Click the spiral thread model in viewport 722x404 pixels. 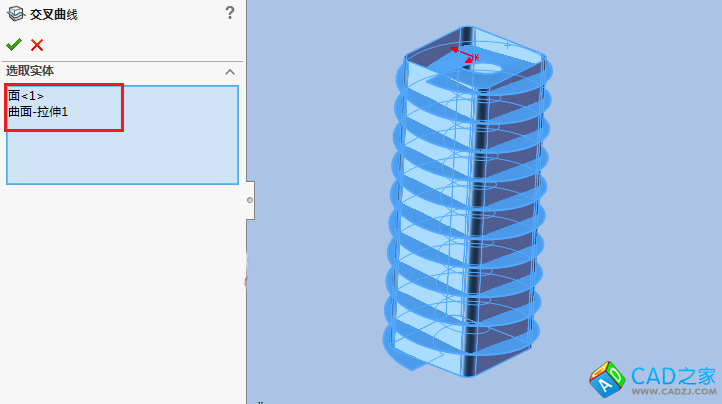[467, 203]
